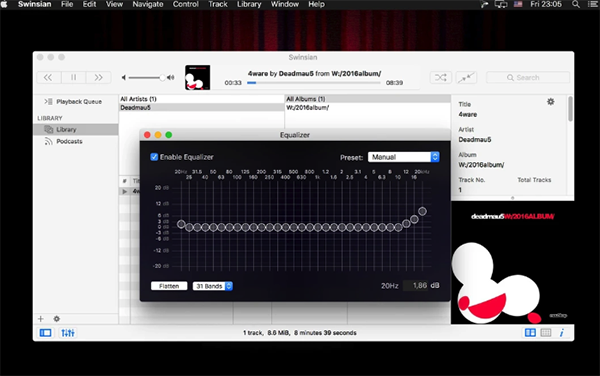Click the playing indicator on the track row
Image resolution: width=600 pixels, height=376 pixels.
(x=124, y=191)
